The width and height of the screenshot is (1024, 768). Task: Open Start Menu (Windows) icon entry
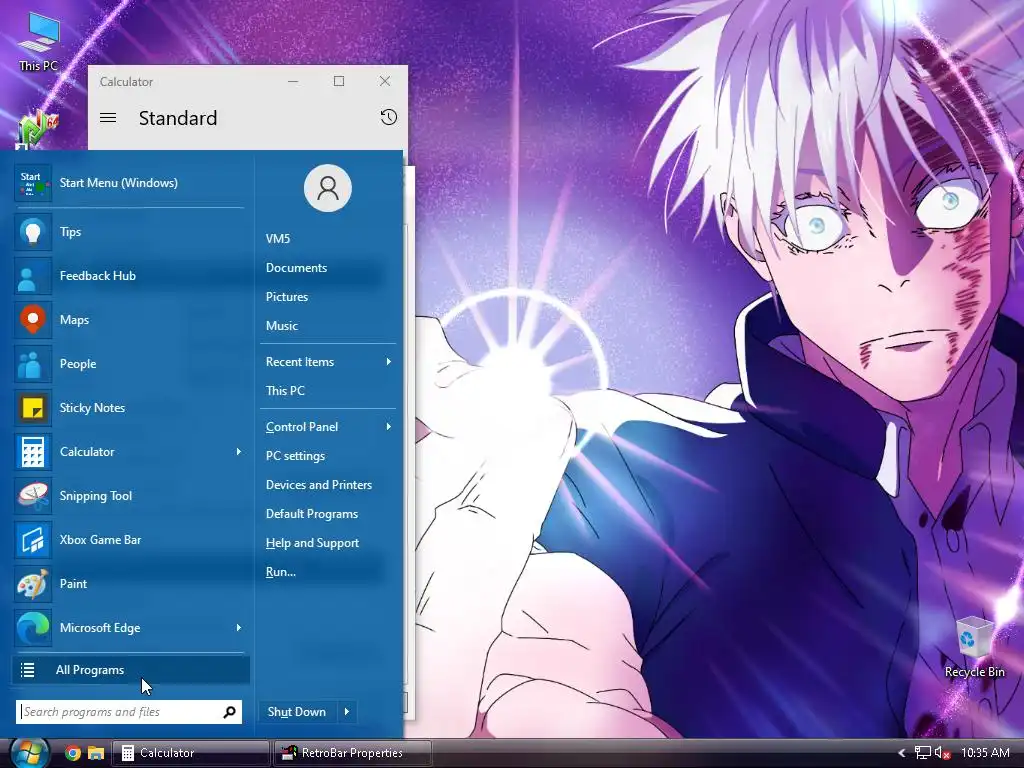tap(33, 183)
